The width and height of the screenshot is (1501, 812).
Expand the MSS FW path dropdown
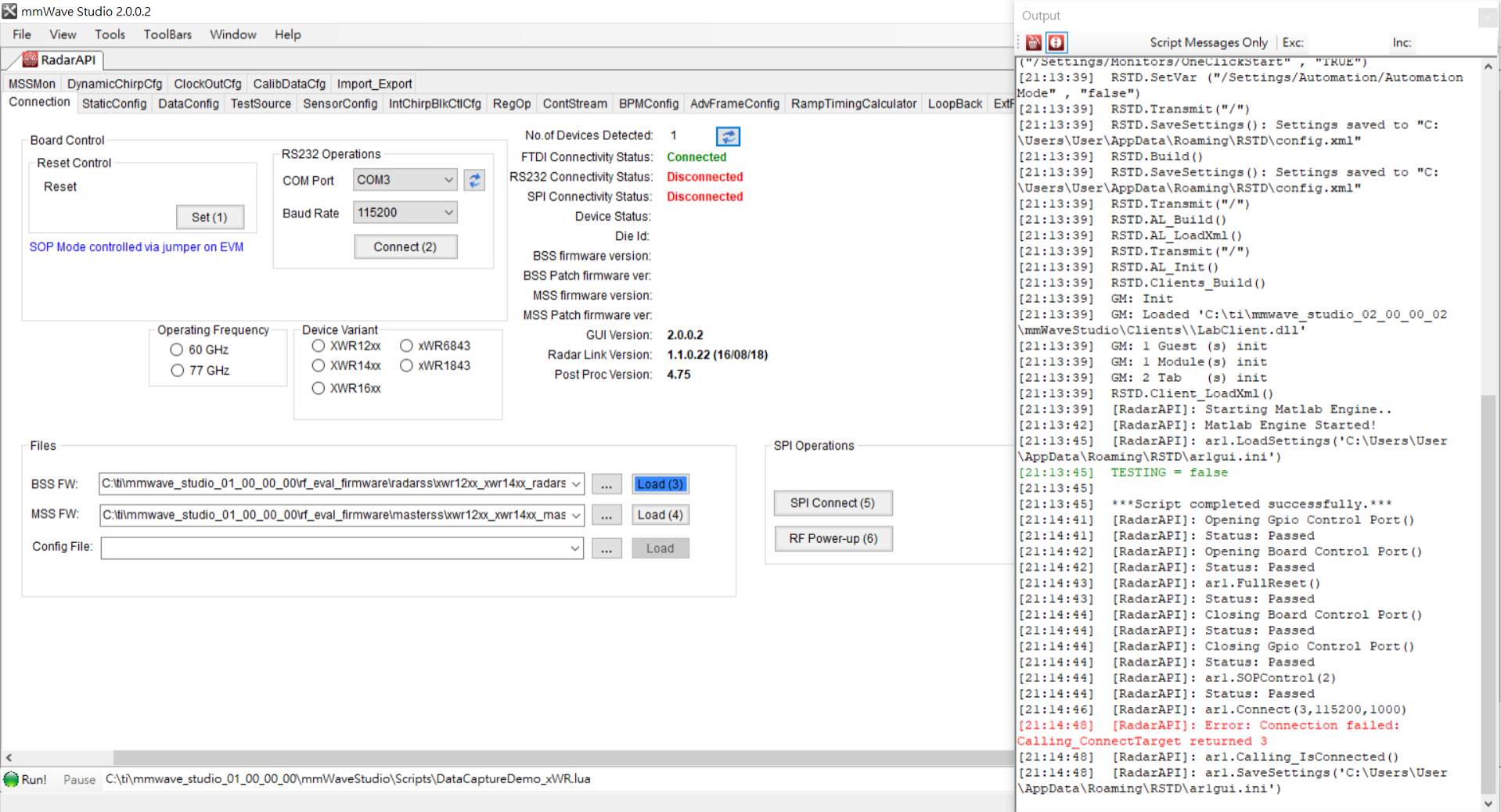[576, 516]
